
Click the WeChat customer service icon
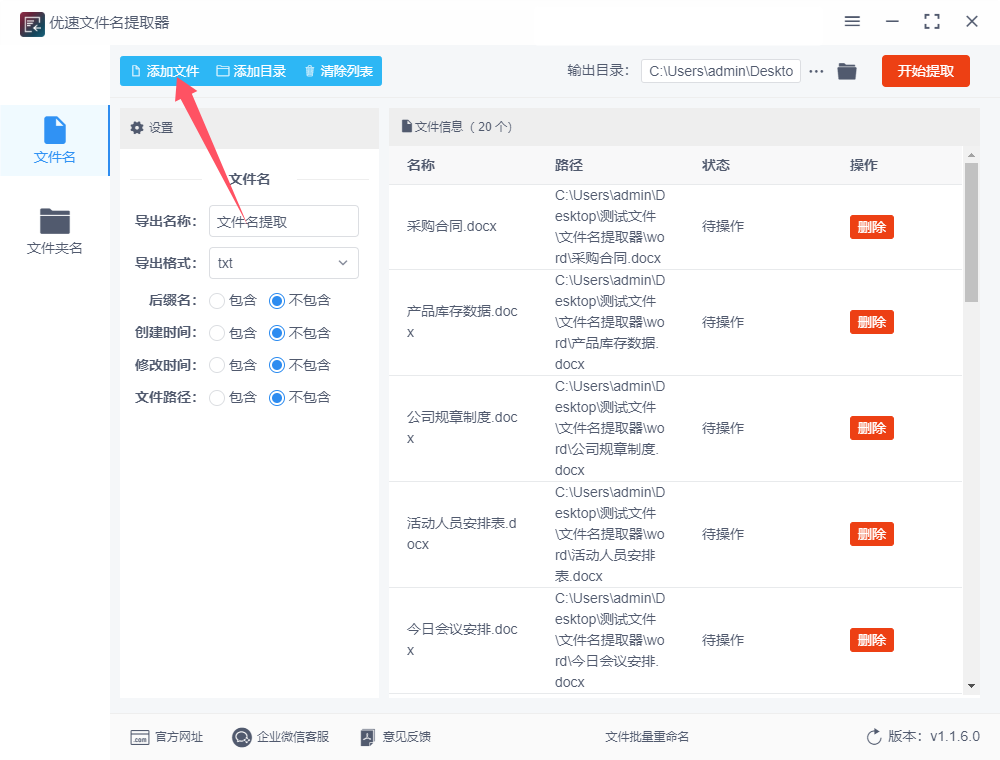[x=242, y=737]
